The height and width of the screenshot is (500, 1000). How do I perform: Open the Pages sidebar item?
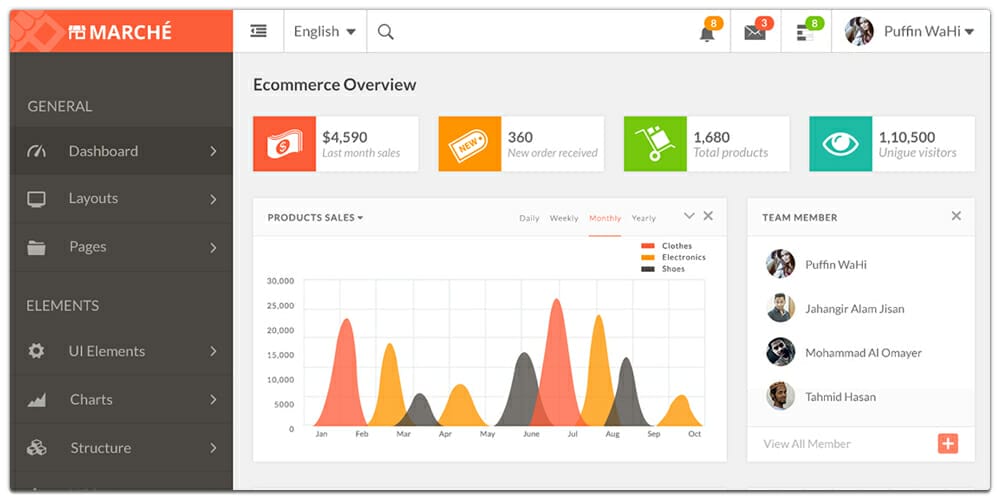pyautogui.click(x=121, y=247)
